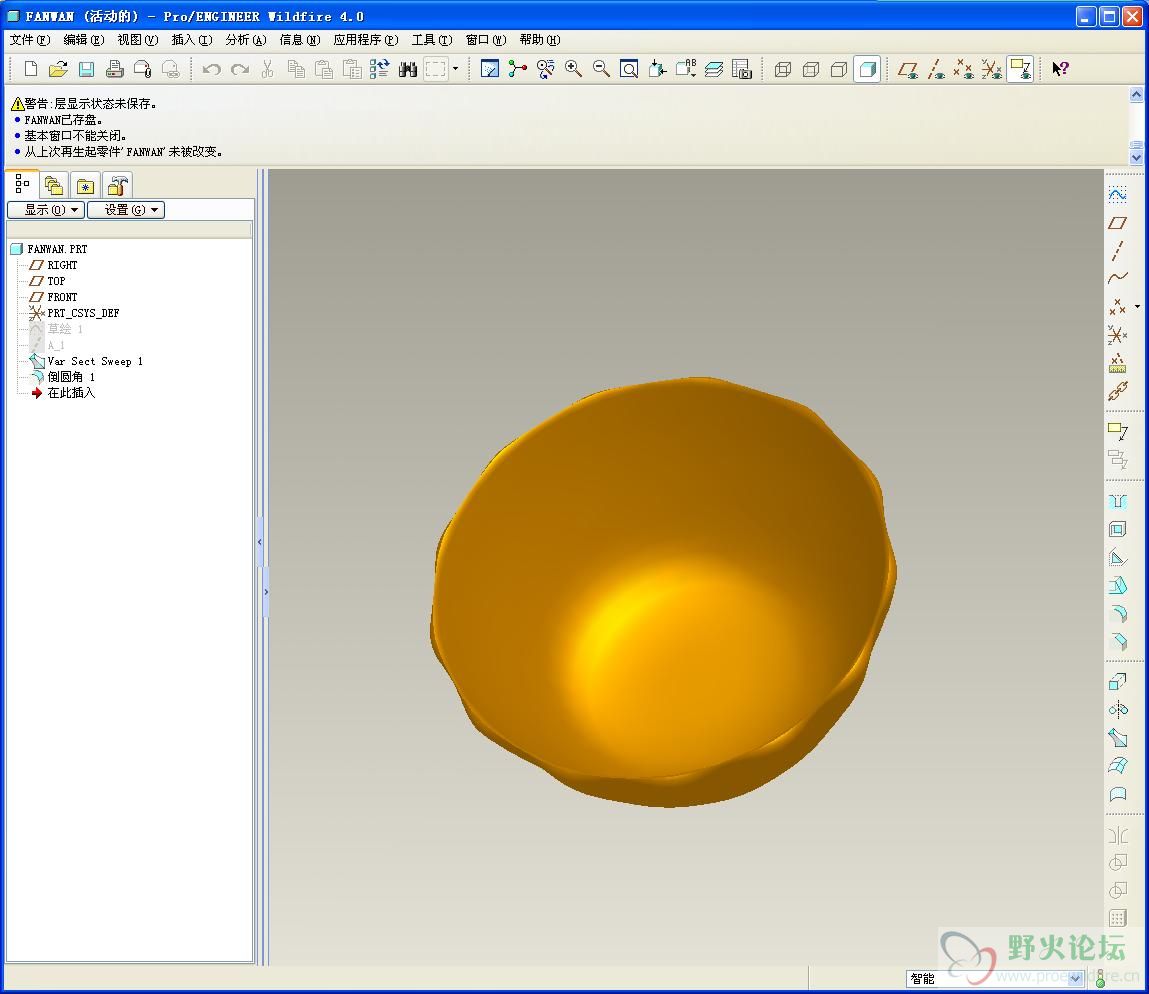Switch to No Hidden display mode
The image size is (1149, 994).
pyautogui.click(x=838, y=69)
